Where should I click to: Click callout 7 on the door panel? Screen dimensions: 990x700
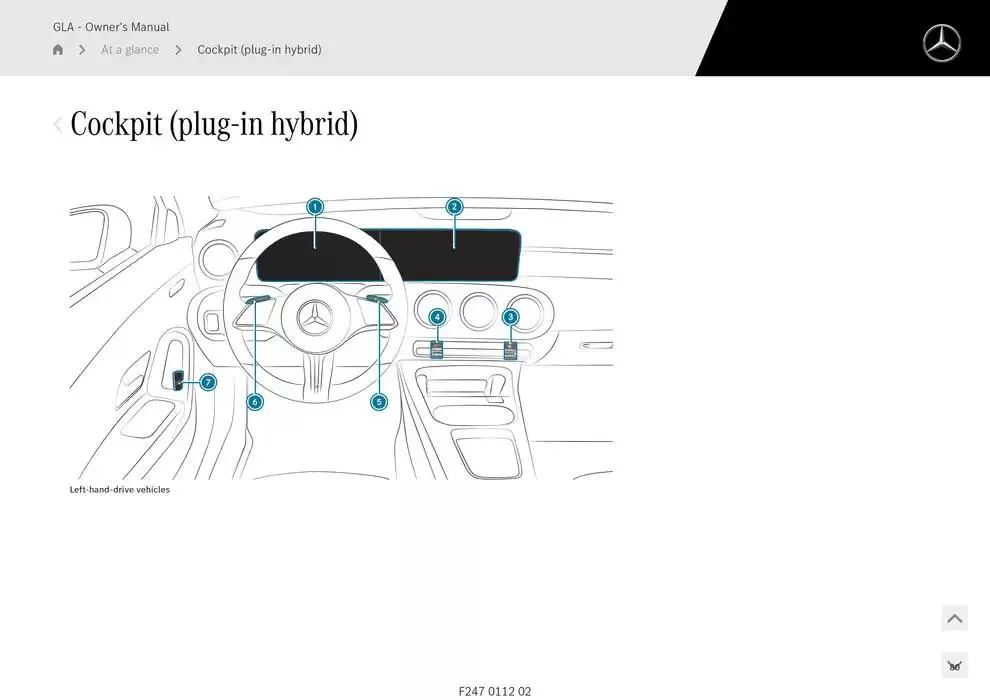pos(207,382)
